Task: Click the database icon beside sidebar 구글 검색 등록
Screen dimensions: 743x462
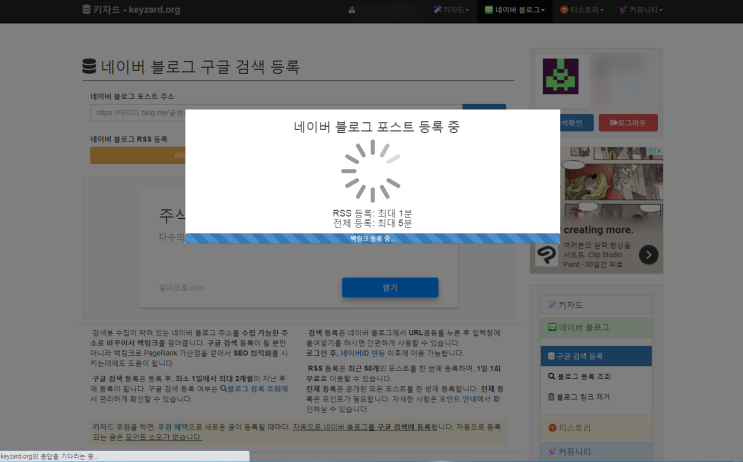Action: tap(551, 356)
